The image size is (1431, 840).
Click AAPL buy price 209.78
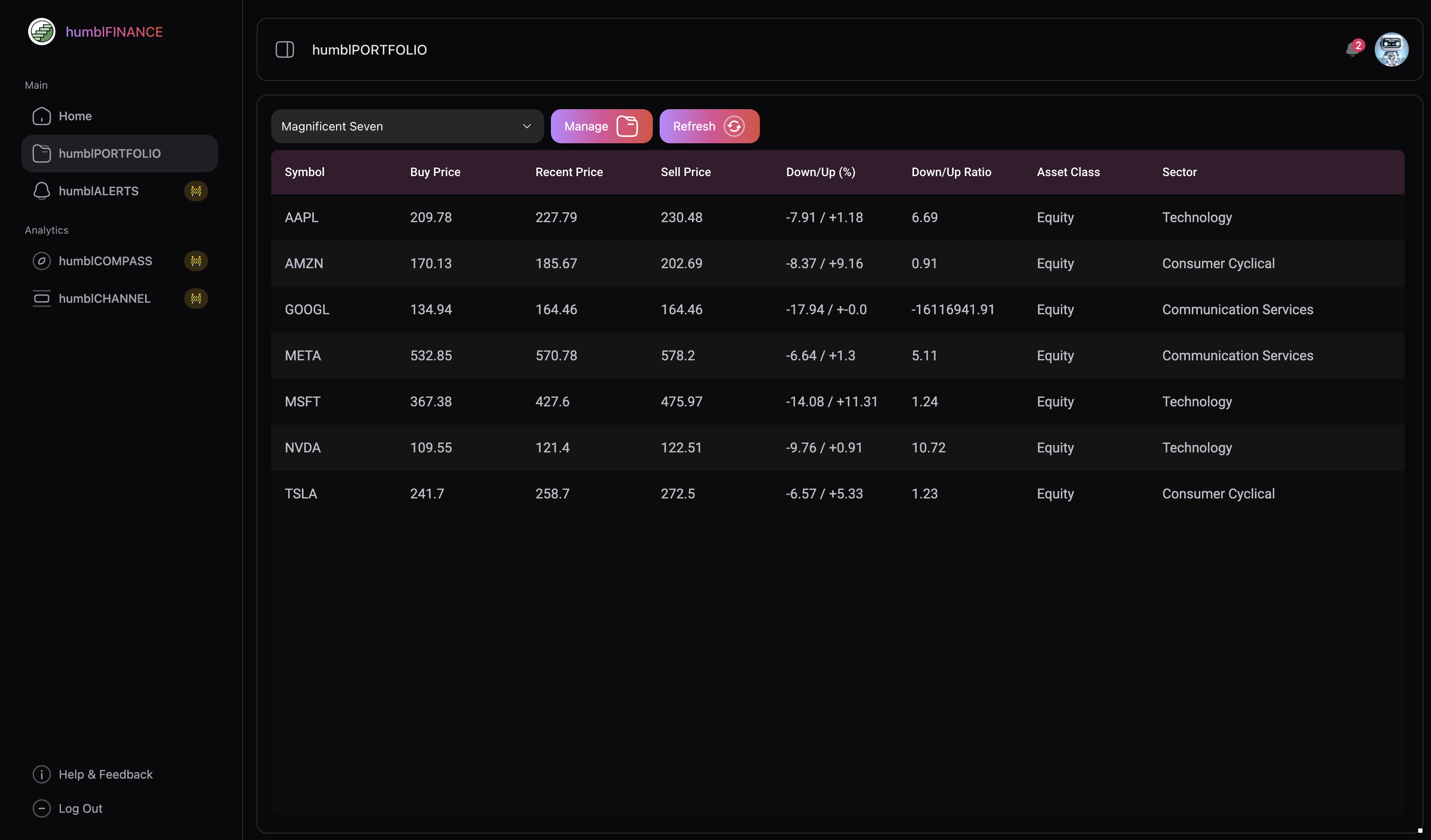tap(431, 217)
